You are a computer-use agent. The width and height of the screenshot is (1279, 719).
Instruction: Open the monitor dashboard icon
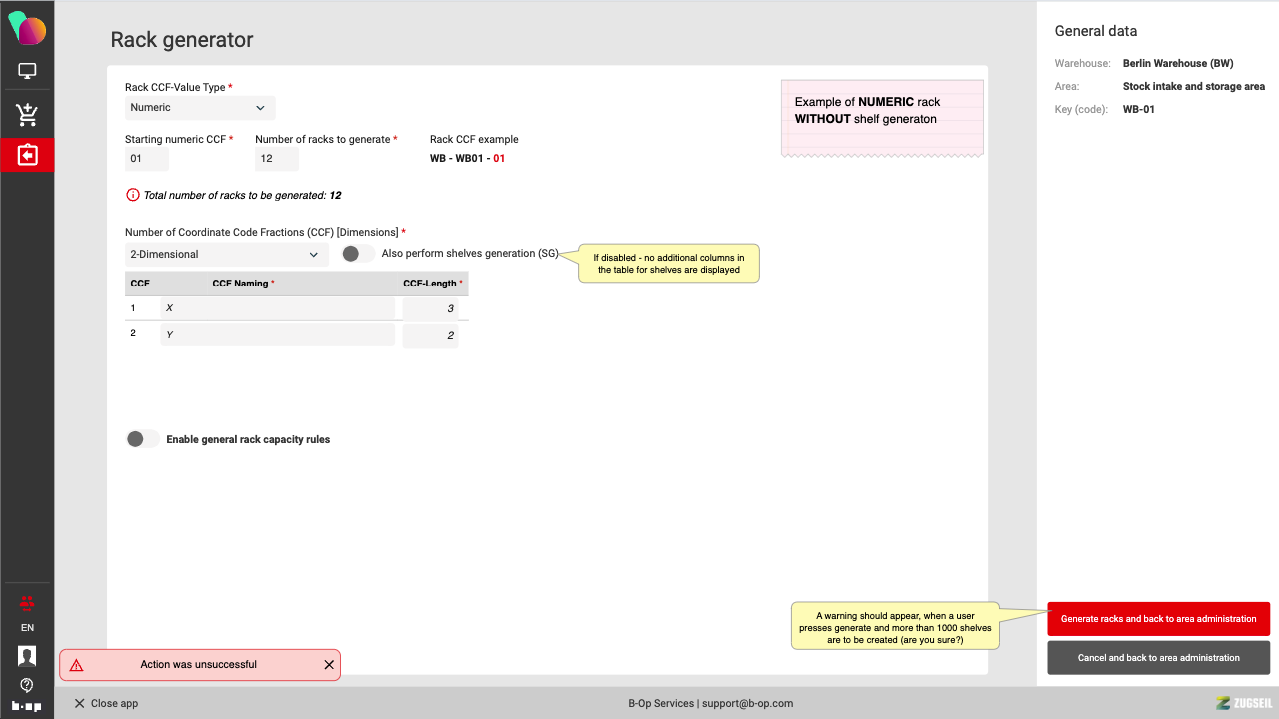click(27, 72)
